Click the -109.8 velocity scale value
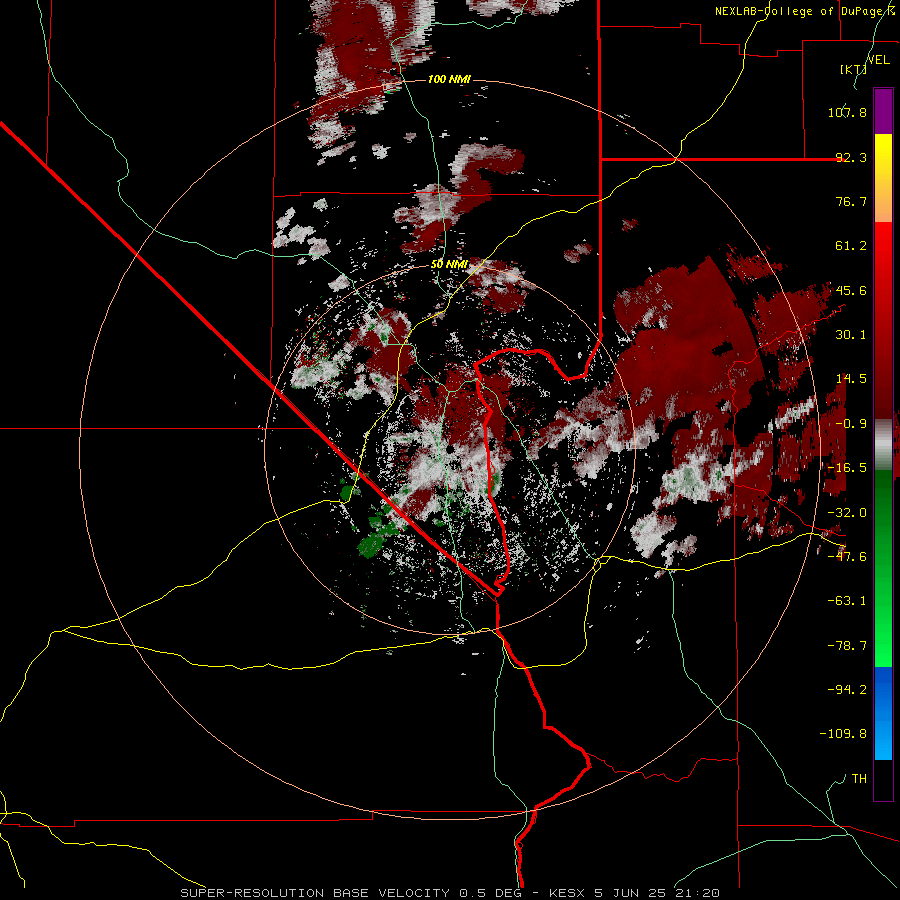 tap(843, 734)
